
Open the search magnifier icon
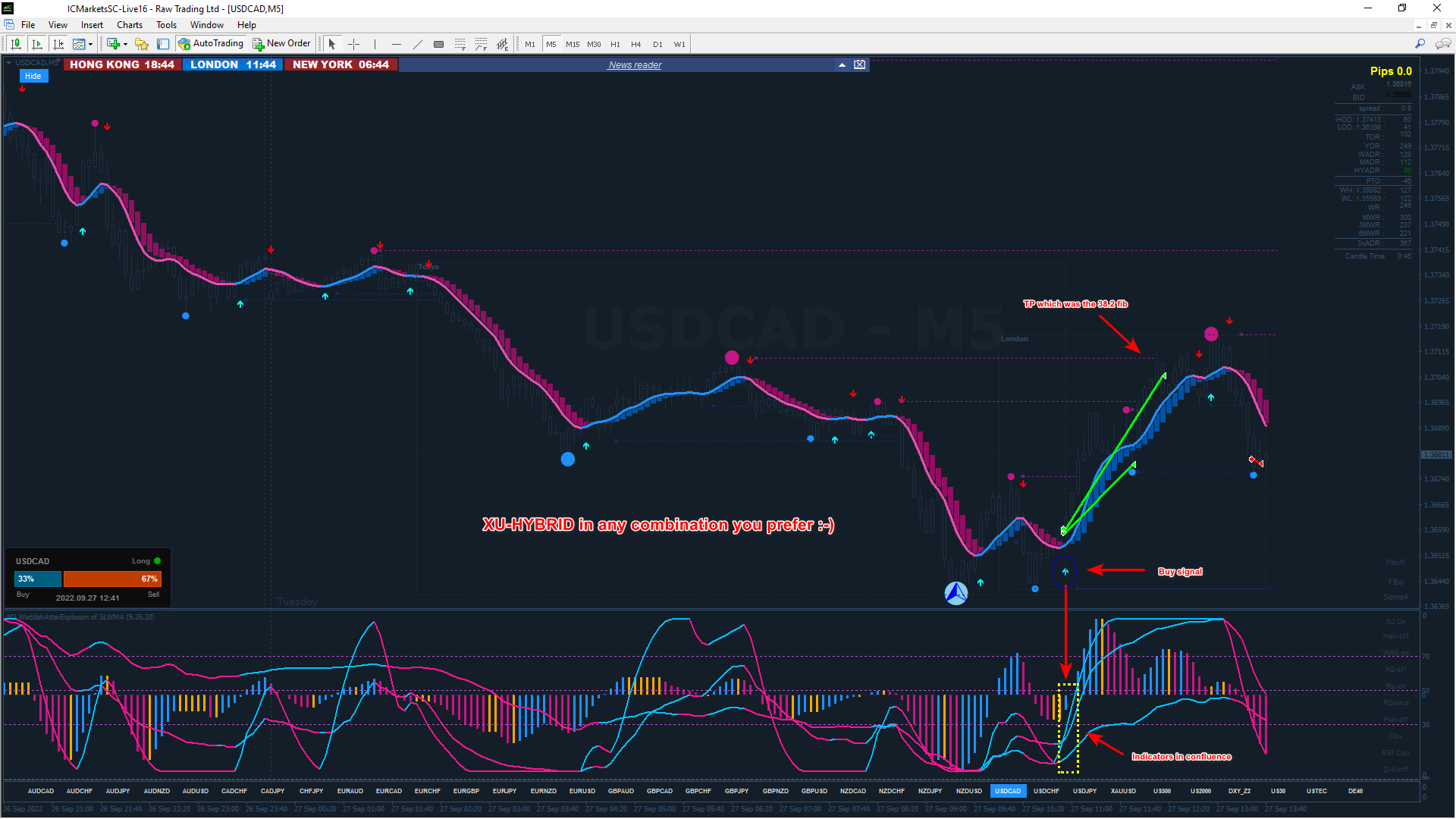point(1420,44)
